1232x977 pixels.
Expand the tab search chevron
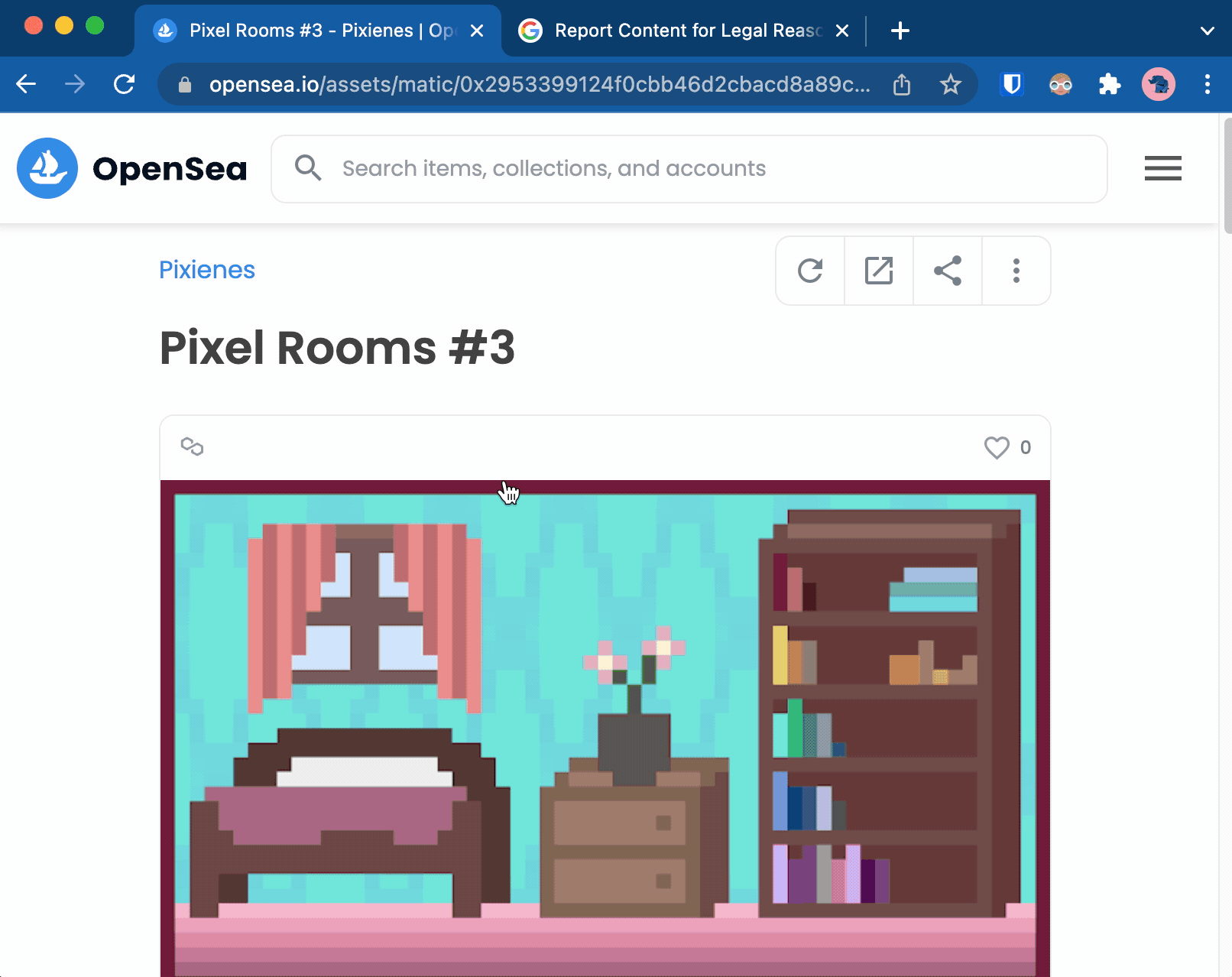click(1207, 31)
